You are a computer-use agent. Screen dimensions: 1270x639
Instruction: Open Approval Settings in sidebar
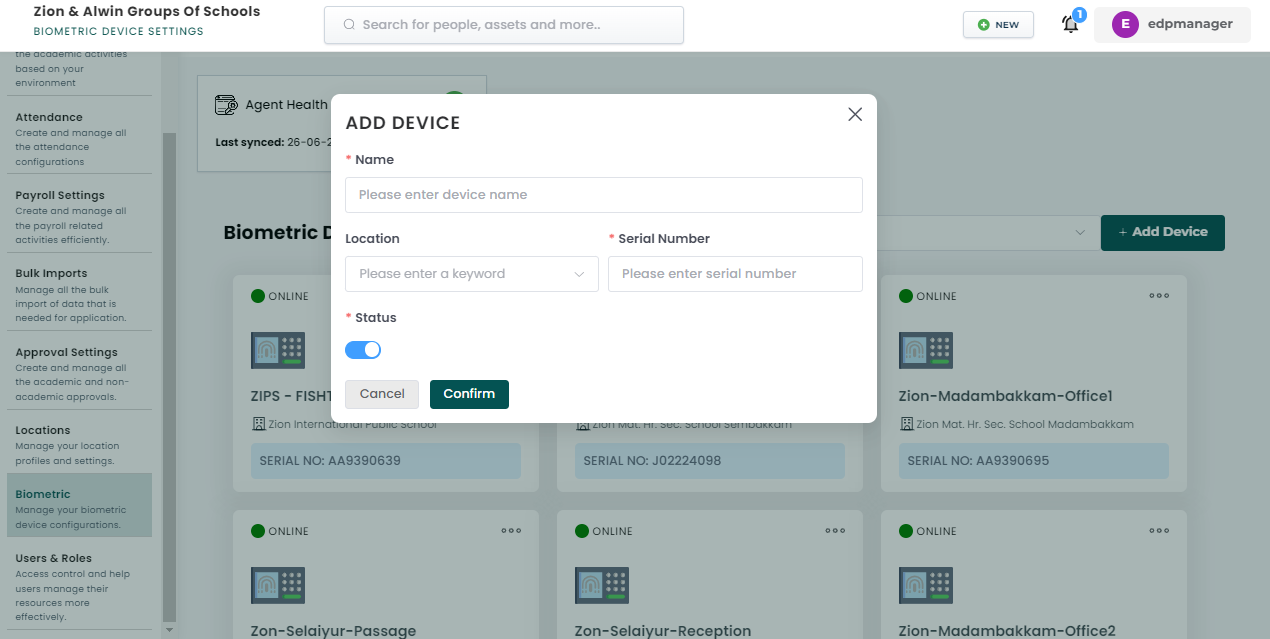[x=79, y=374]
